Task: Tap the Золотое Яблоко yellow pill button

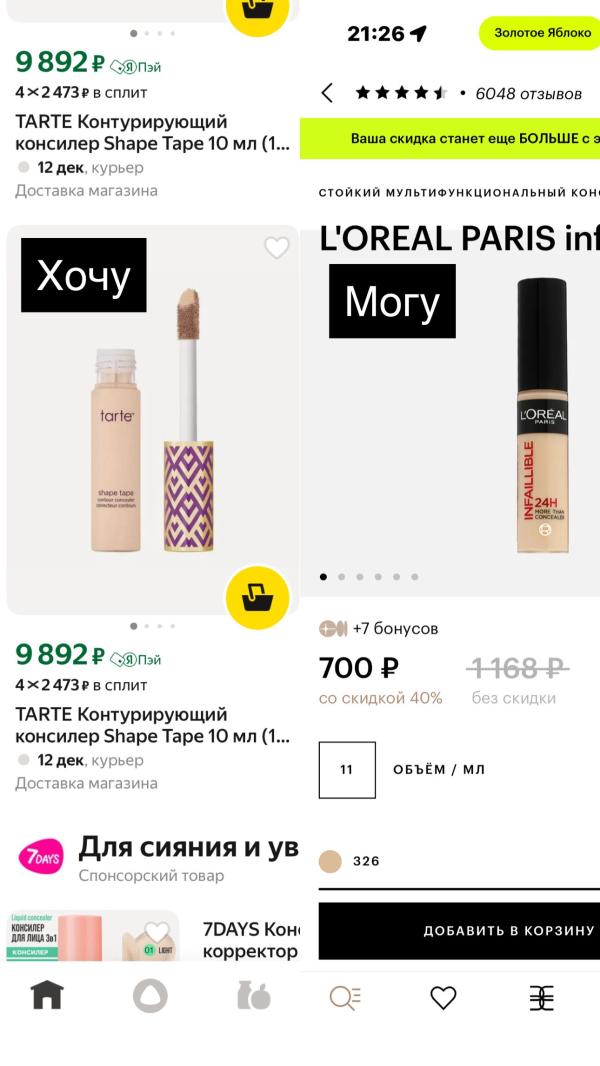Action: coord(540,33)
